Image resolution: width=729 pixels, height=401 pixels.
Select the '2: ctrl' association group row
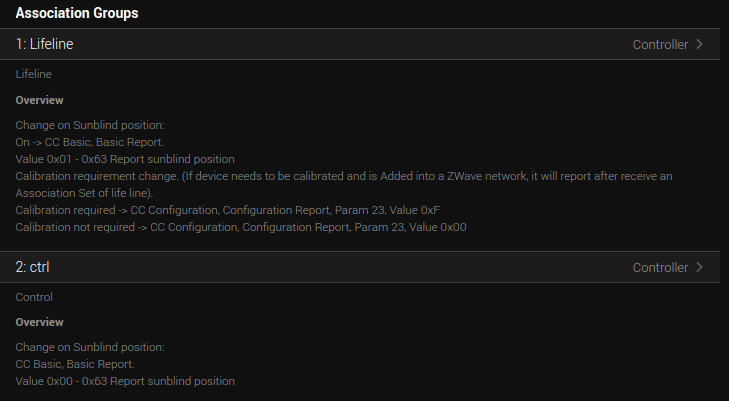click(360, 267)
